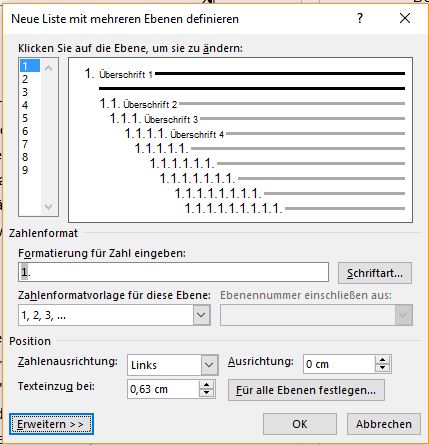Decrease the Texteinzug value with down arrow
This screenshot has height=445, width=429.
click(206, 393)
